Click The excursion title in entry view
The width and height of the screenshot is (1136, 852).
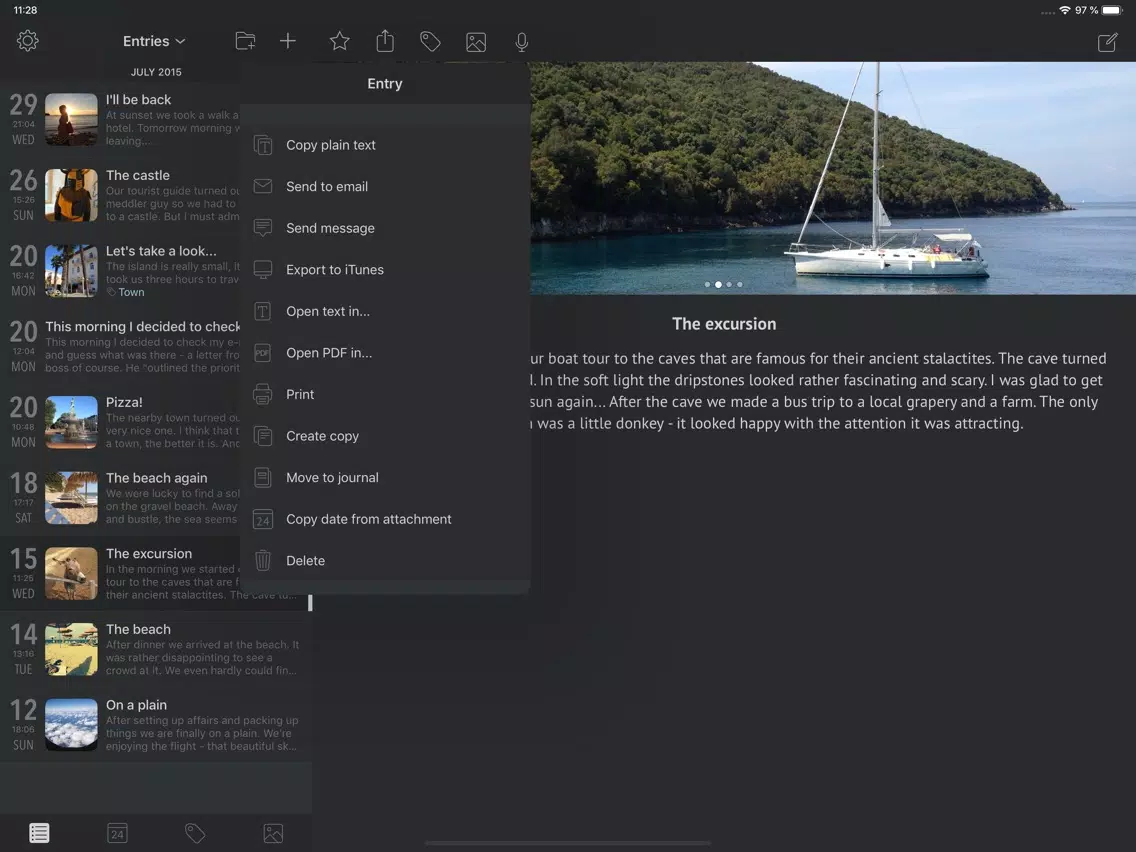[x=724, y=324]
